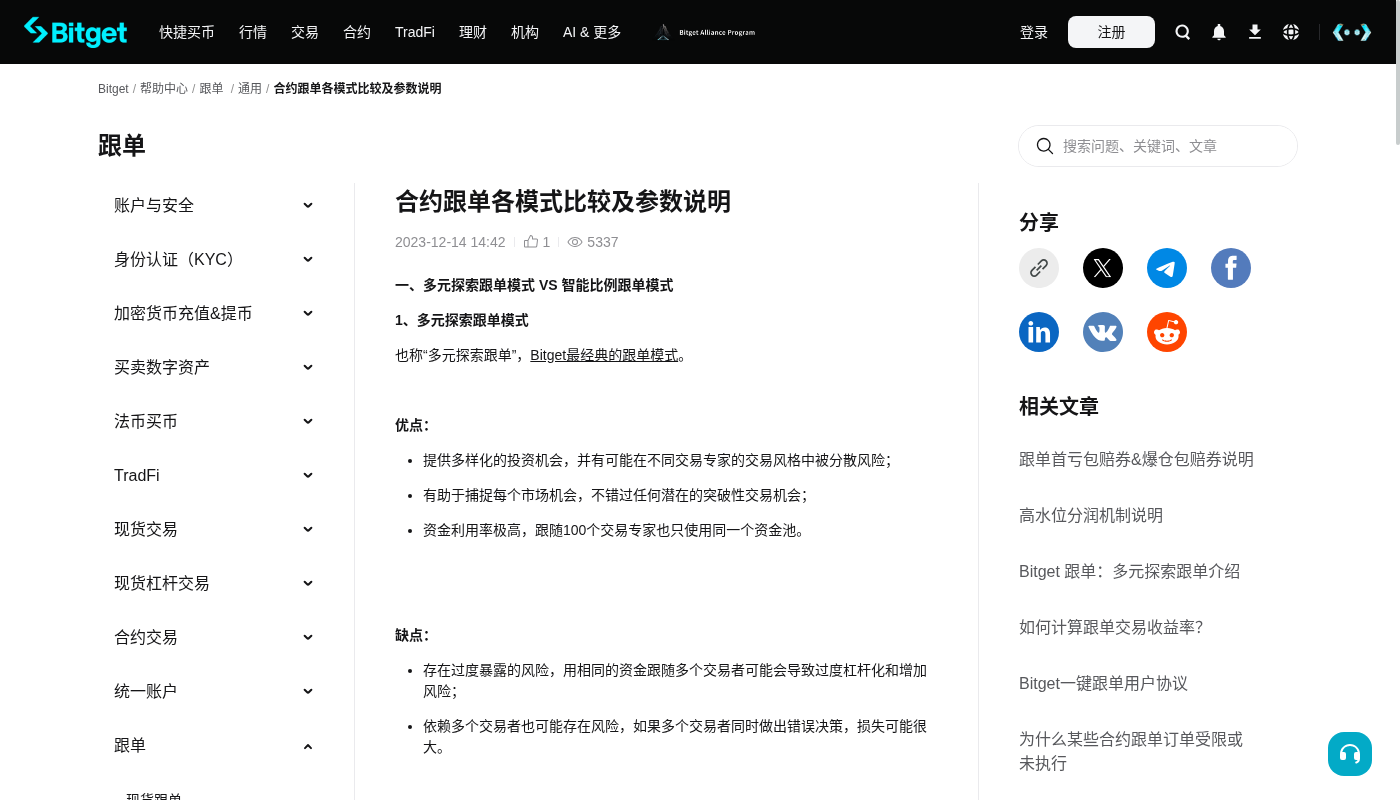
Task: Open the 机构 menu
Action: [525, 32]
